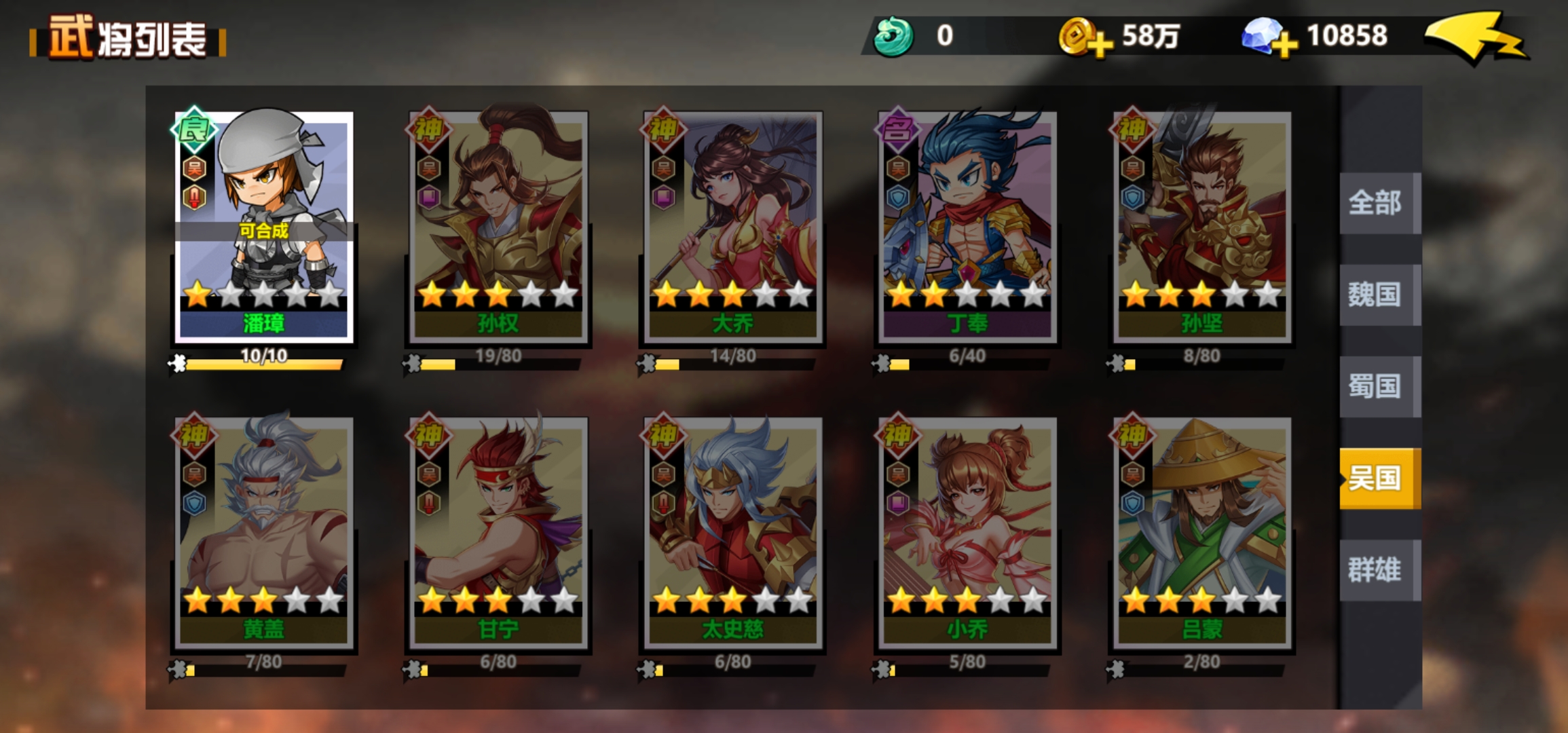1568x733 pixels.
Task: Click the 10/10 shard progress bar
Action: point(263,364)
